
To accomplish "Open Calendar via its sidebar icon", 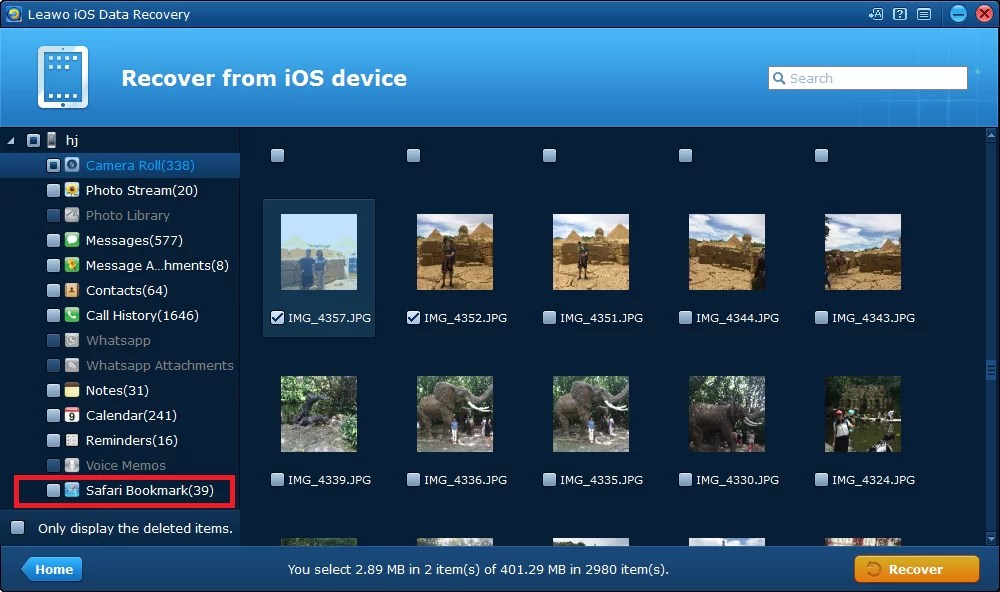I will [x=70, y=415].
